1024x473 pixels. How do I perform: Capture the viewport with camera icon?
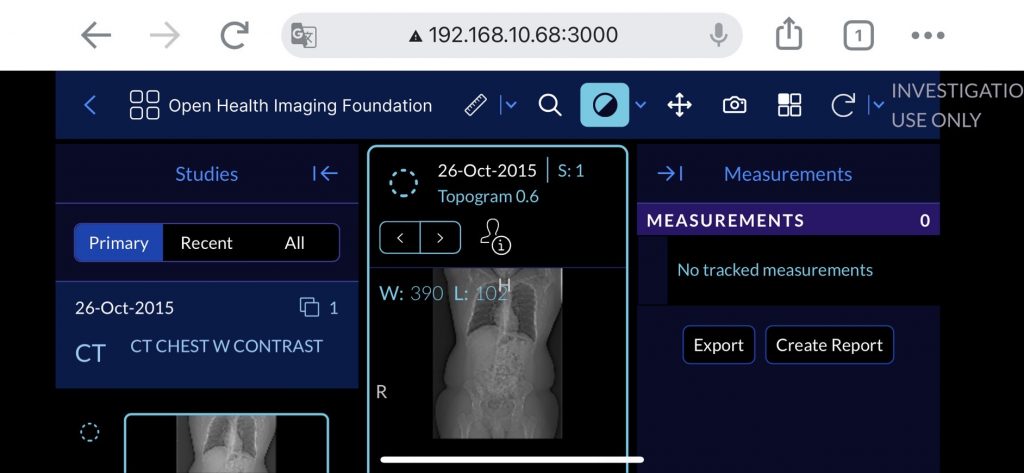(x=735, y=105)
